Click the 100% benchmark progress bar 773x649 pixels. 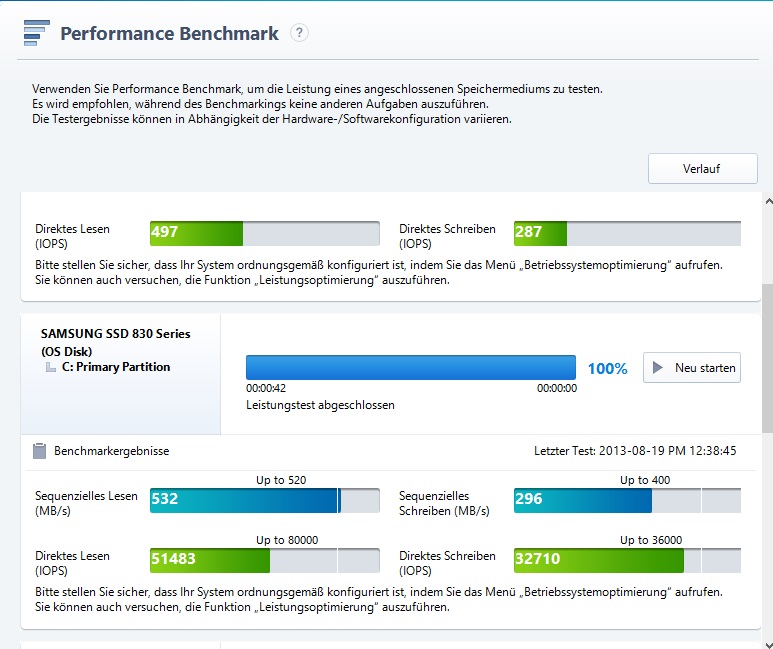click(x=411, y=367)
